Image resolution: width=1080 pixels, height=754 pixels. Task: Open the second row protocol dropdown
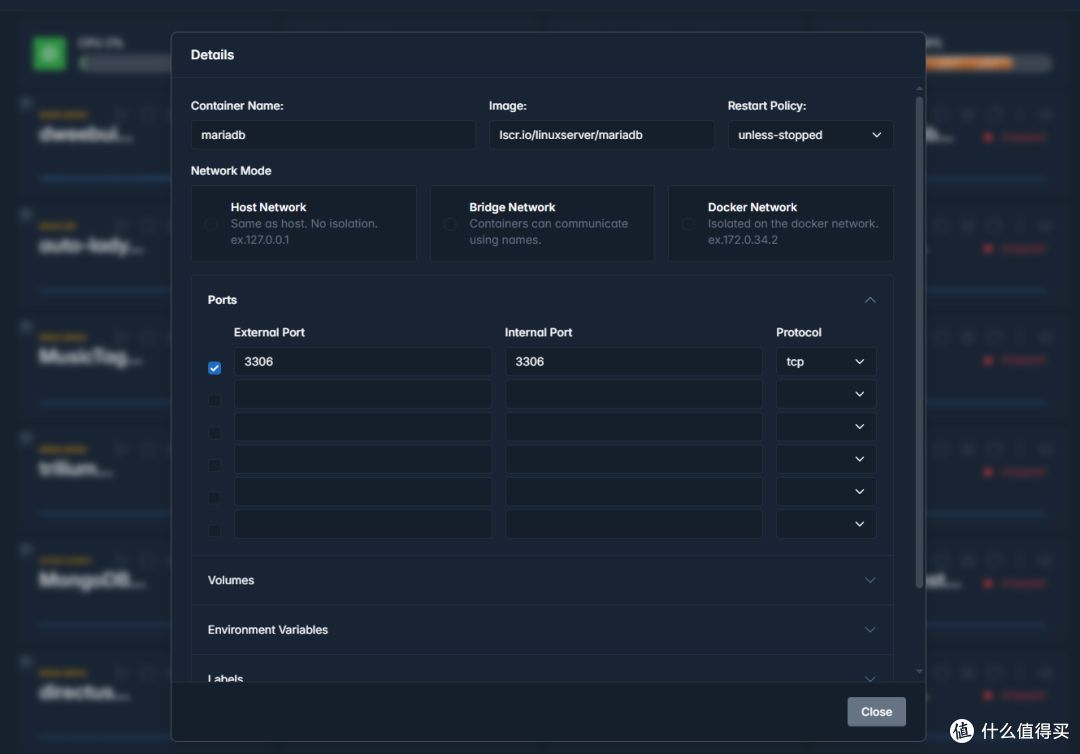[826, 395]
